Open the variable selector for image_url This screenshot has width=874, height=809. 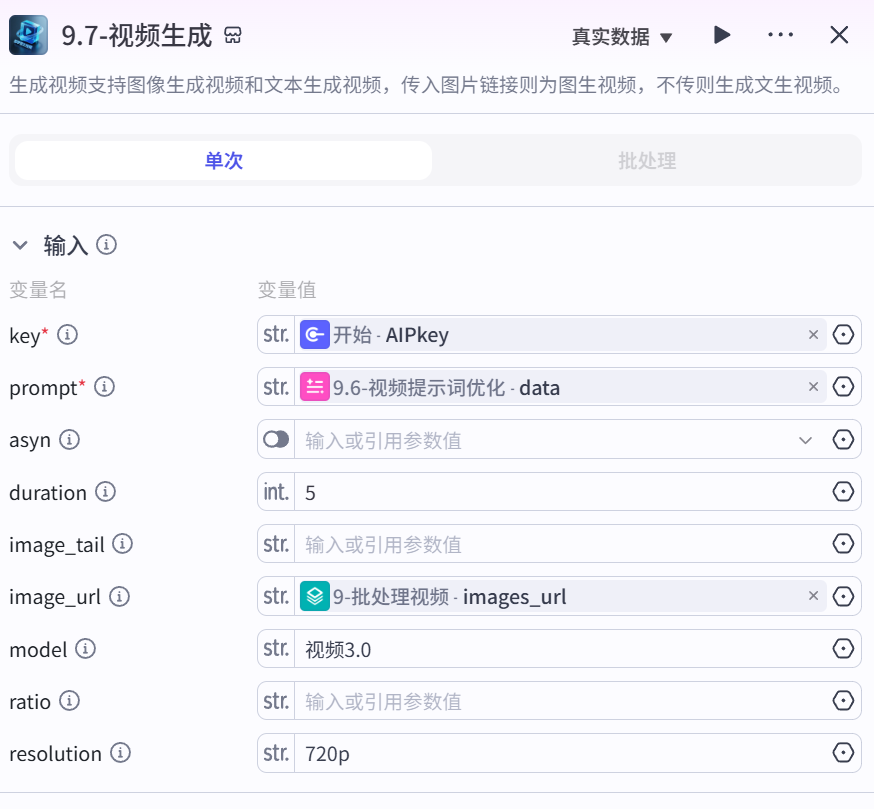click(x=843, y=597)
